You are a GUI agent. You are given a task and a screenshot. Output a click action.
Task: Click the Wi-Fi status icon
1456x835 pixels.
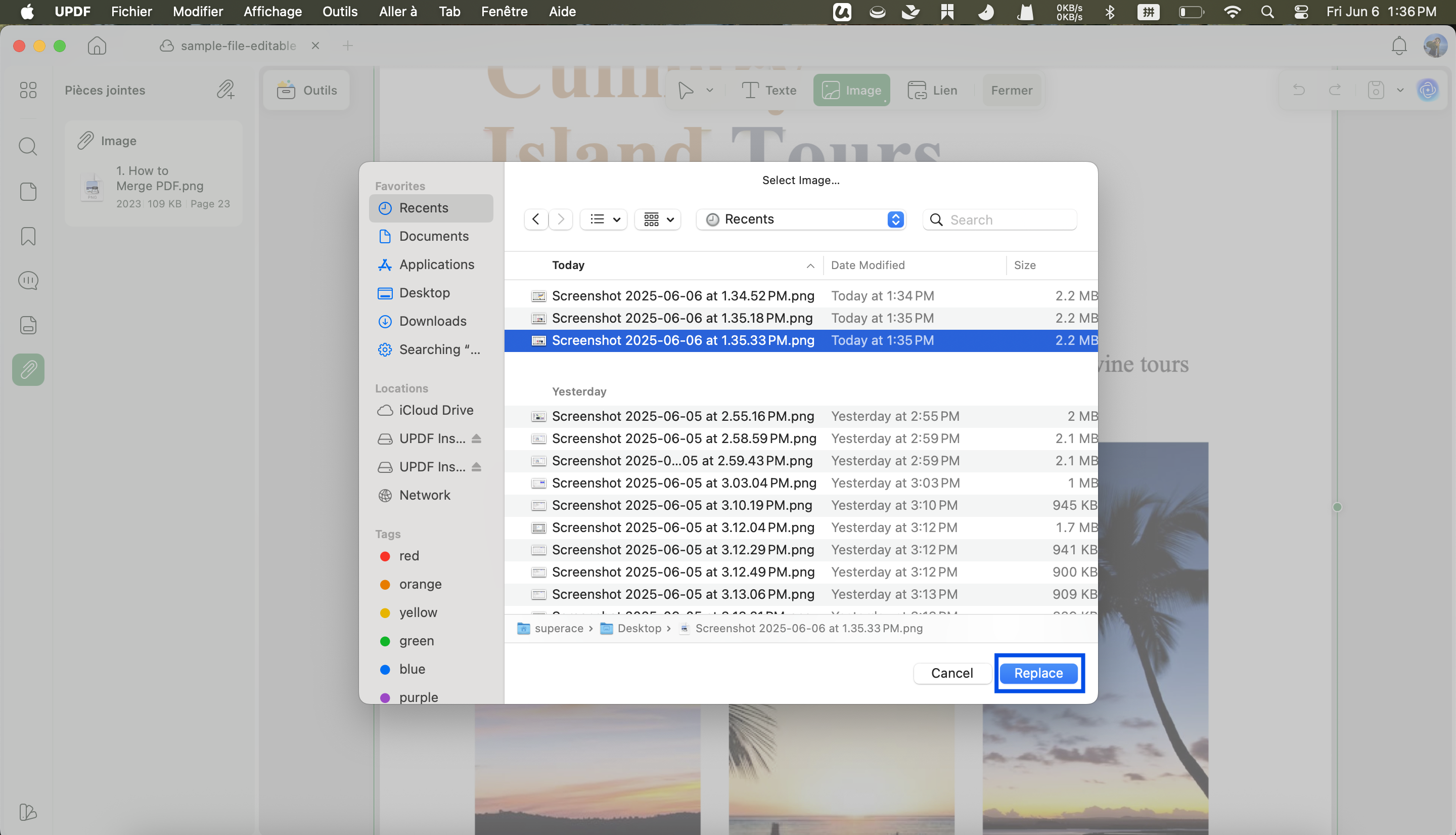pos(1232,12)
